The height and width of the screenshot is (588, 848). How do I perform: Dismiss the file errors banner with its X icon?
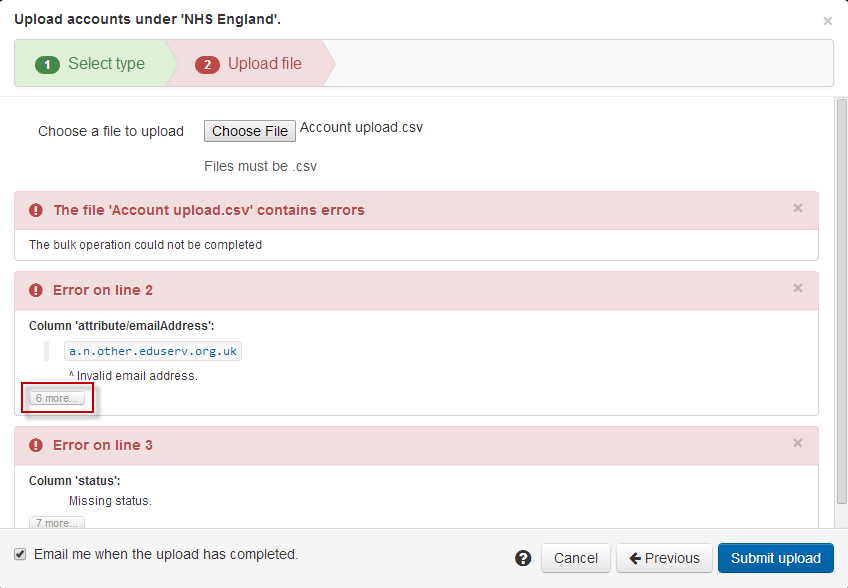click(797, 208)
